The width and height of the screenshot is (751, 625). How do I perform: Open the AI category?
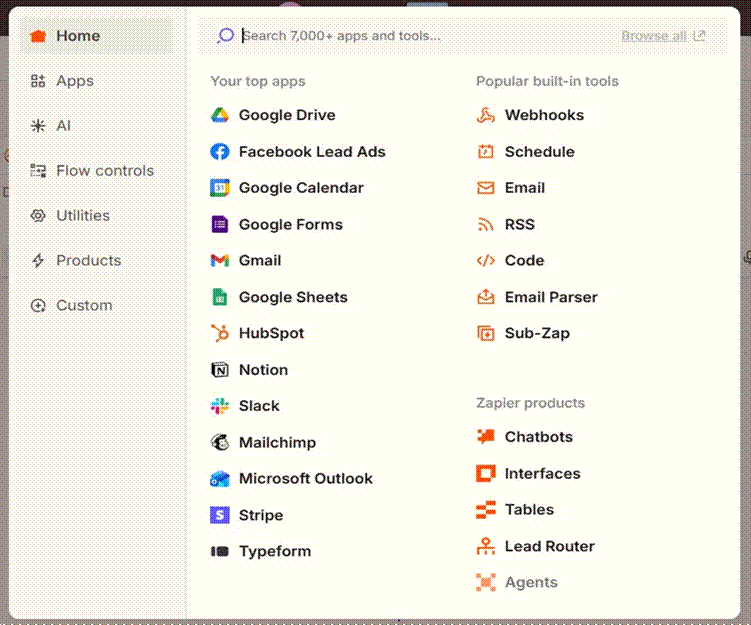[96, 125]
